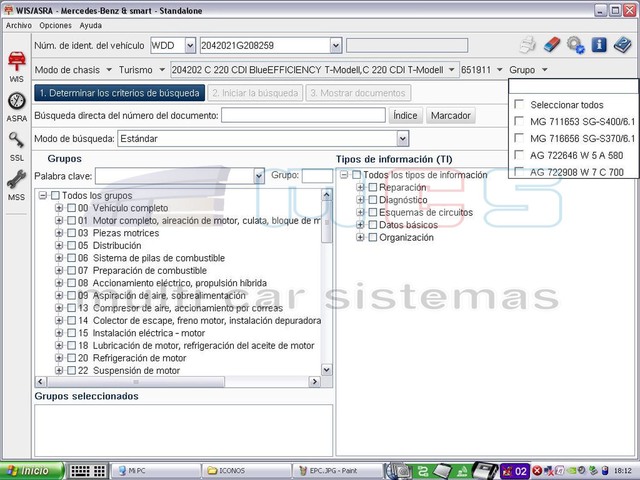Open the Archivo menu
Screen dimensions: 640x480
[x=19, y=25]
